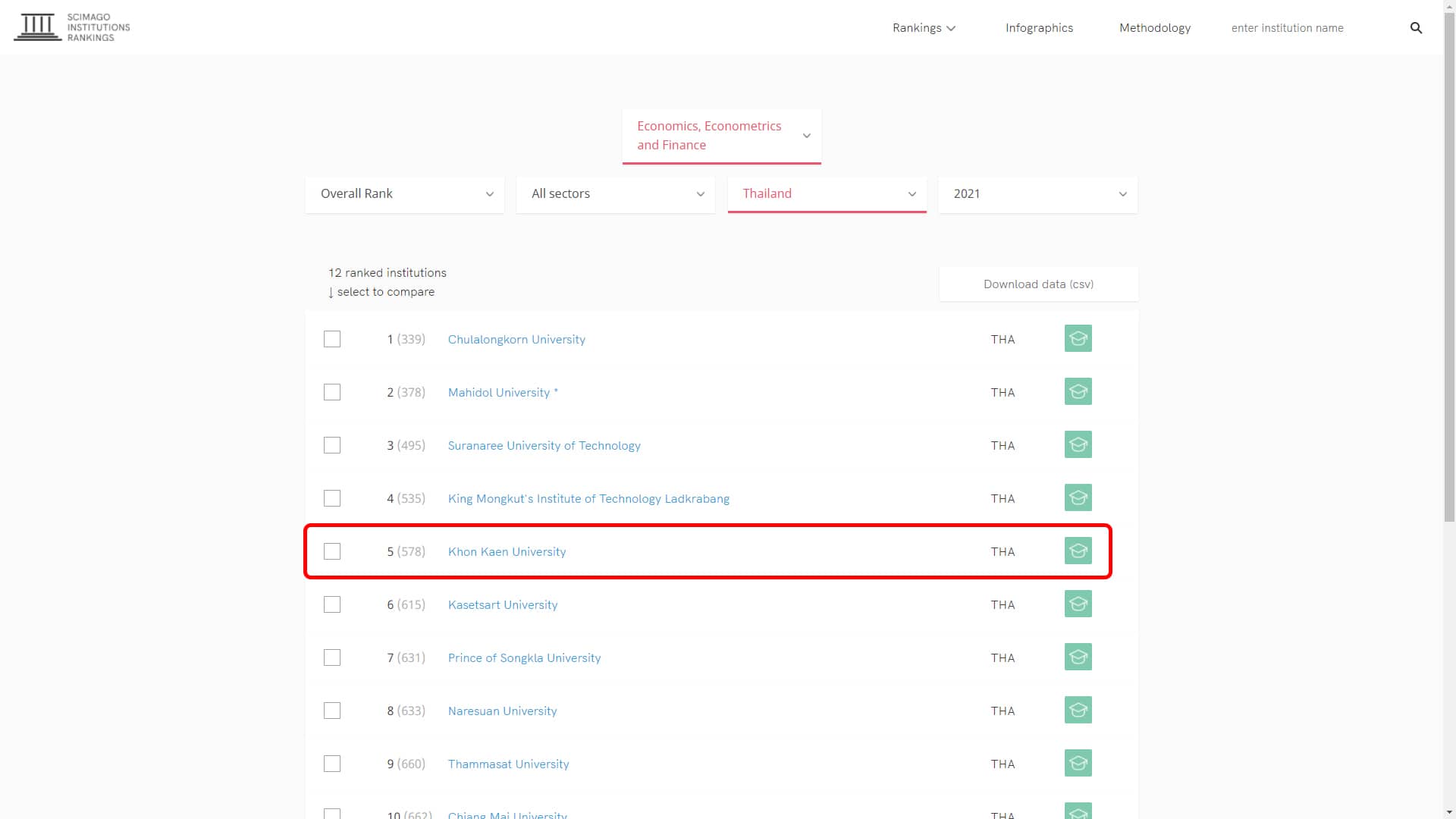Open Suranaree University of Technology link
This screenshot has width=1456, height=819.
point(544,446)
